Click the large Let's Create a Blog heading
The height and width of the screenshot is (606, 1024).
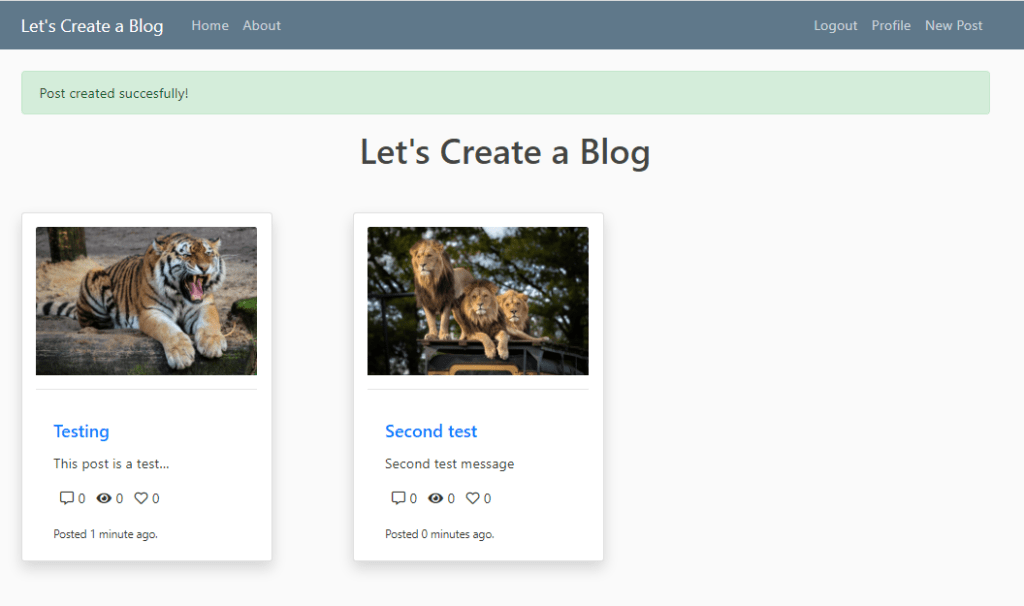[x=505, y=152]
